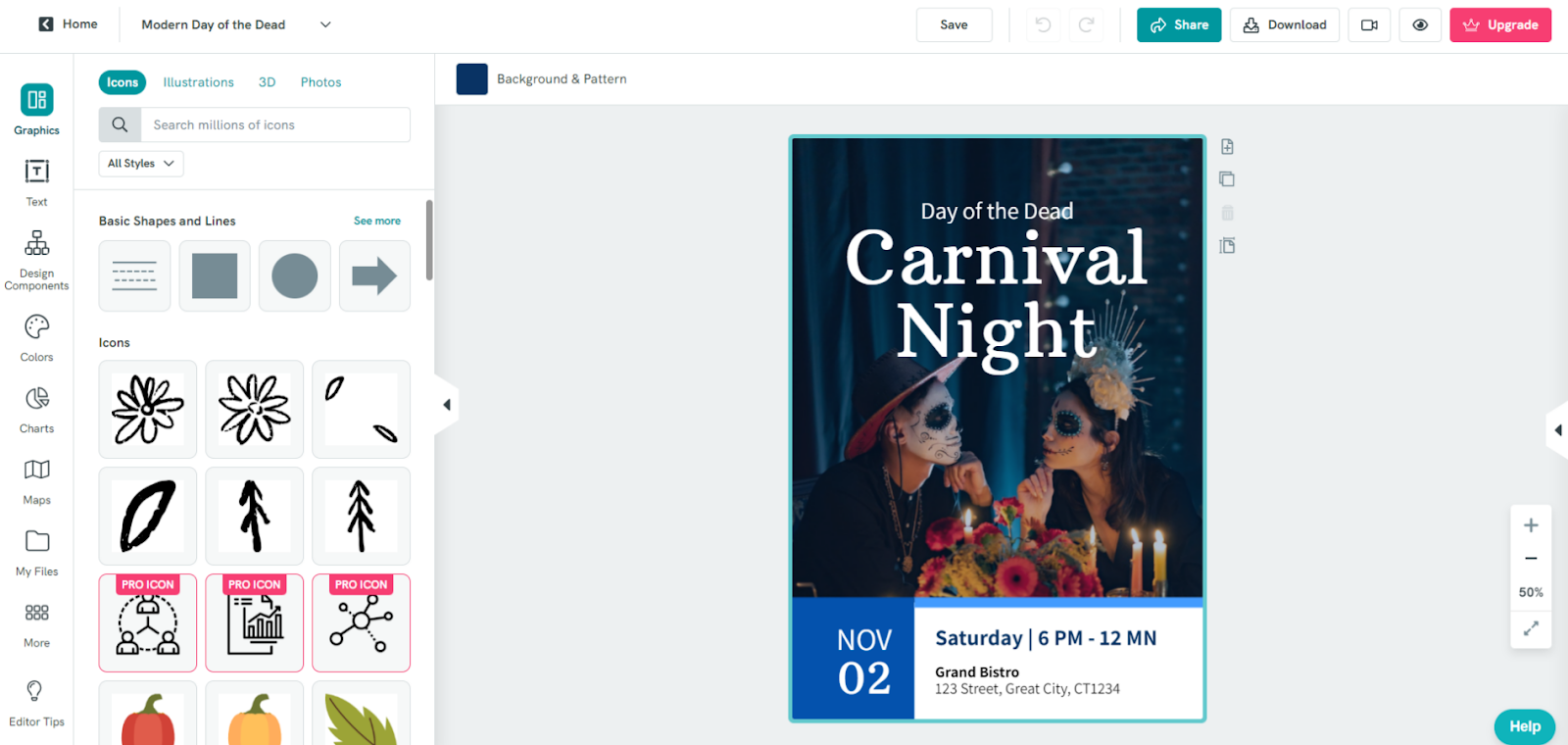Switch to the Photos tab
Screen dimensions: 1568x745
(x=321, y=82)
